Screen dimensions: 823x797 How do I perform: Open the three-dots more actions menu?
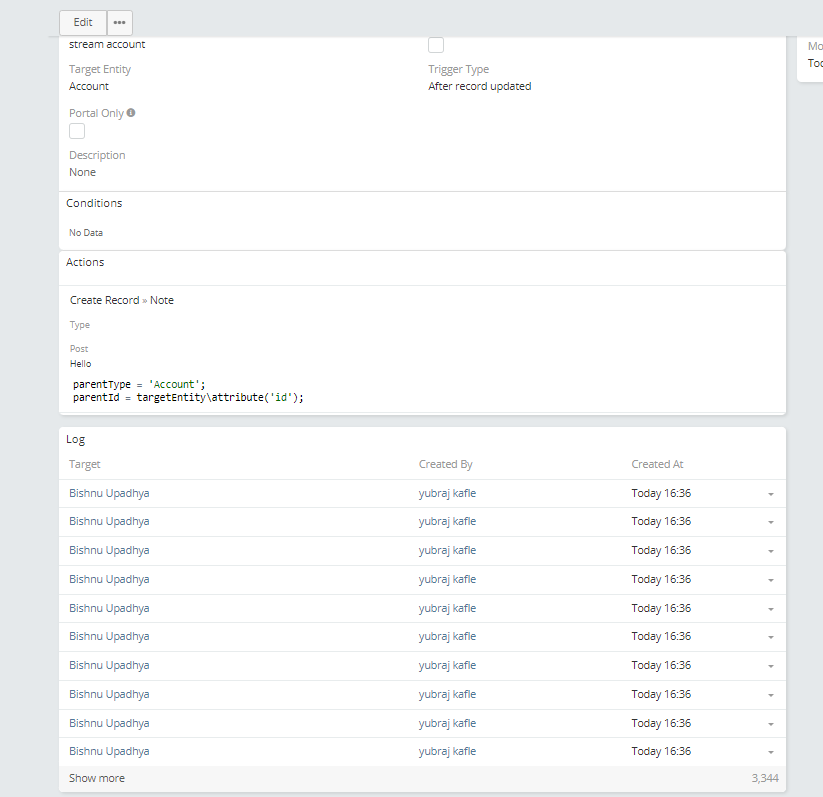119,22
